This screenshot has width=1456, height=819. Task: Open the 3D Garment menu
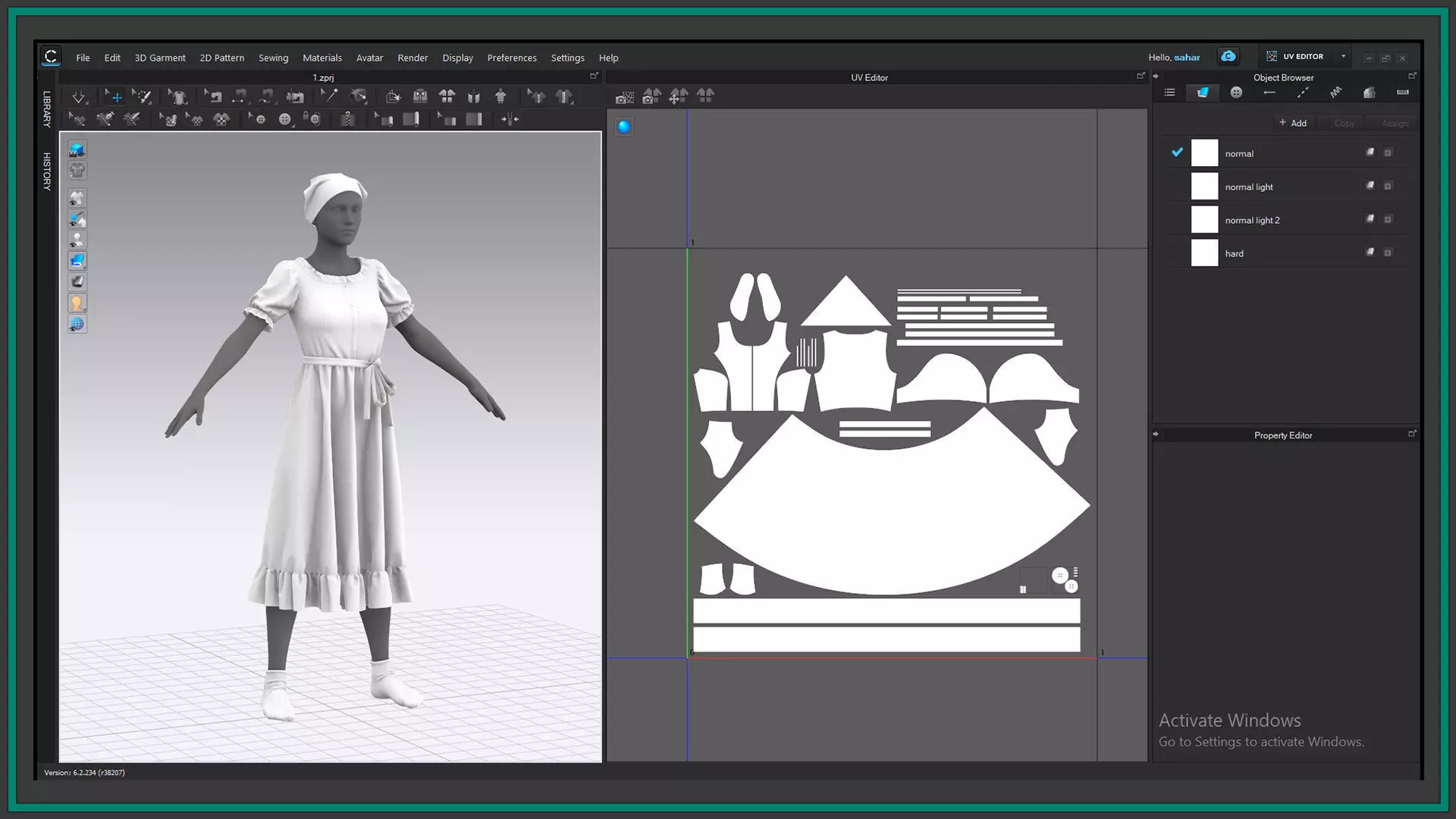pos(160,58)
